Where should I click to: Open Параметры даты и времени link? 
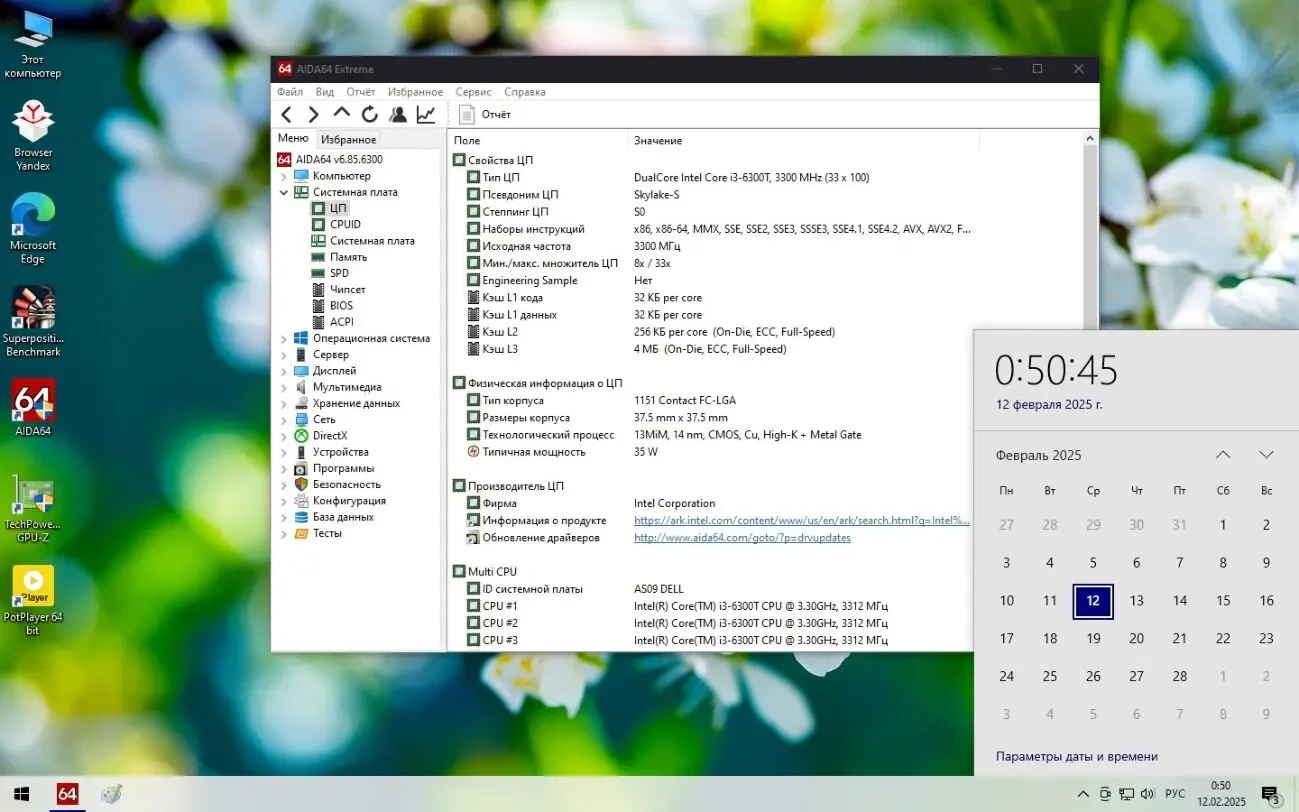click(1077, 756)
